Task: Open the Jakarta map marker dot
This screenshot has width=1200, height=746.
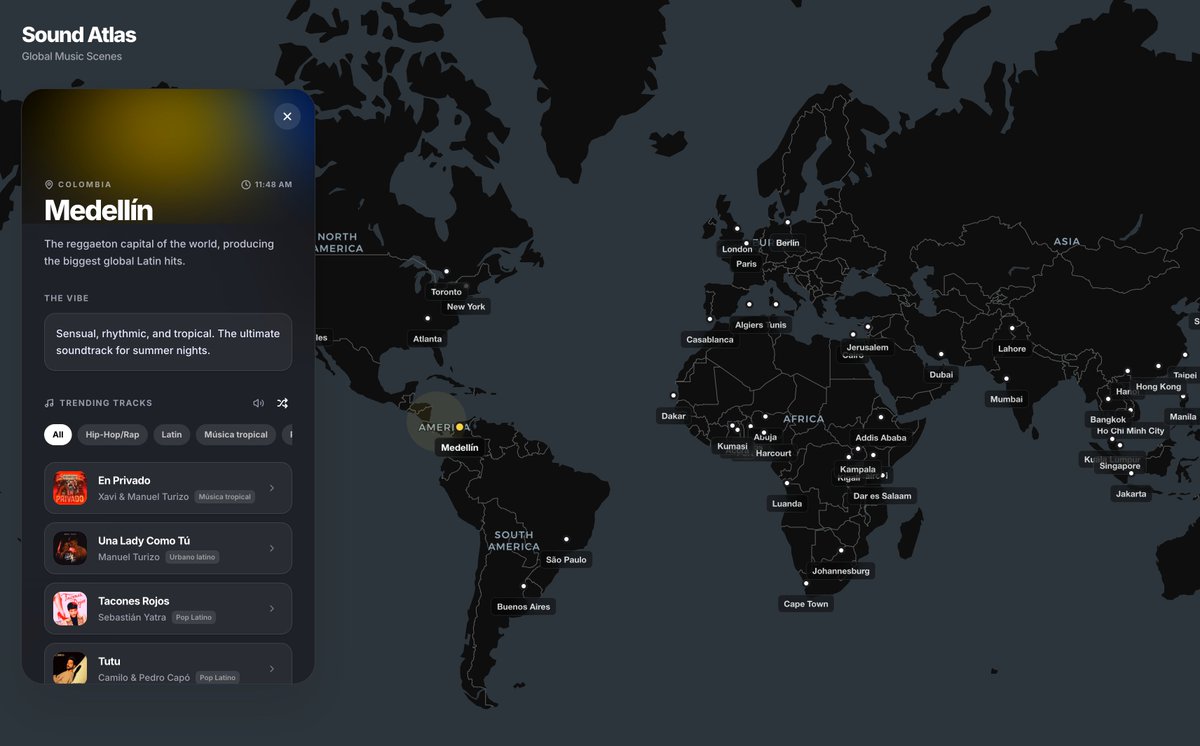Action: [1131, 473]
